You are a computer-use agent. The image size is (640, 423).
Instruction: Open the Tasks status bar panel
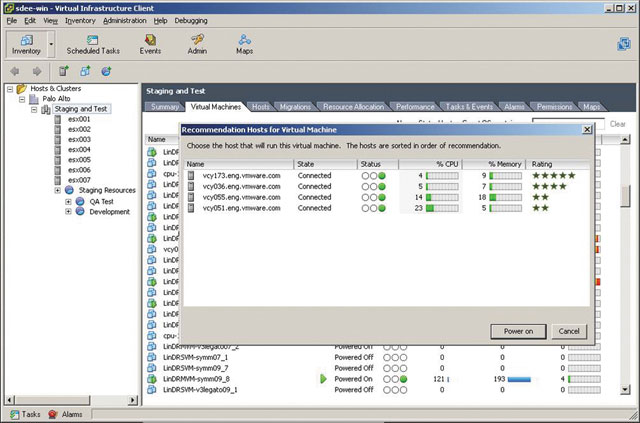click(25, 414)
